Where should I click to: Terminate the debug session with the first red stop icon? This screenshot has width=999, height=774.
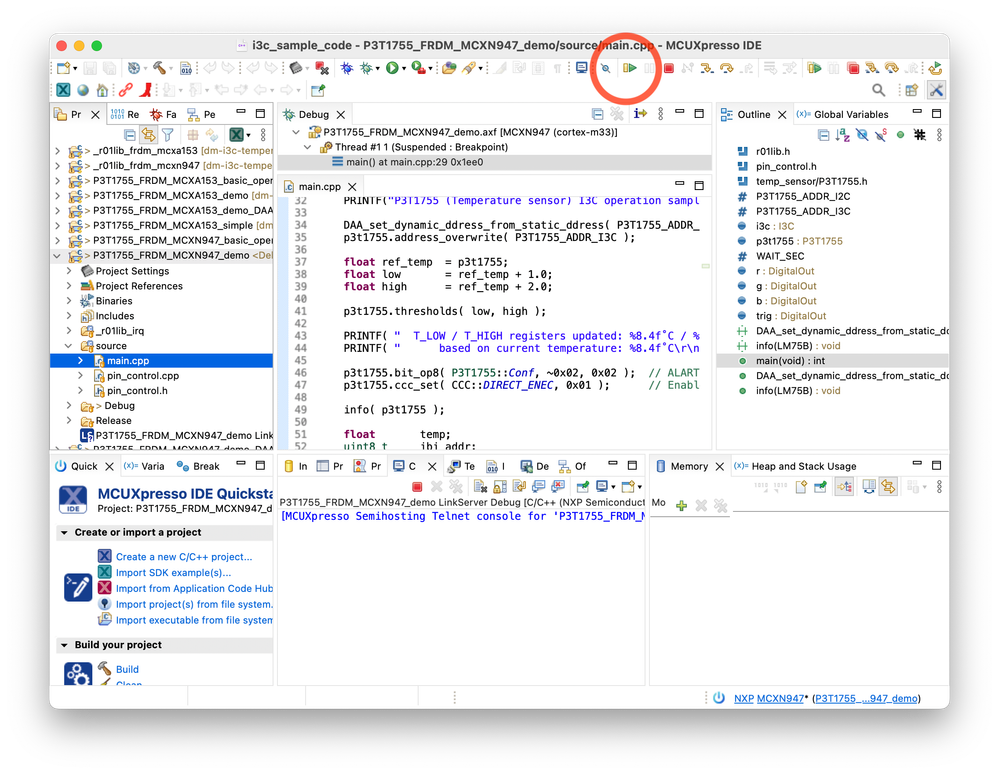tap(668, 68)
